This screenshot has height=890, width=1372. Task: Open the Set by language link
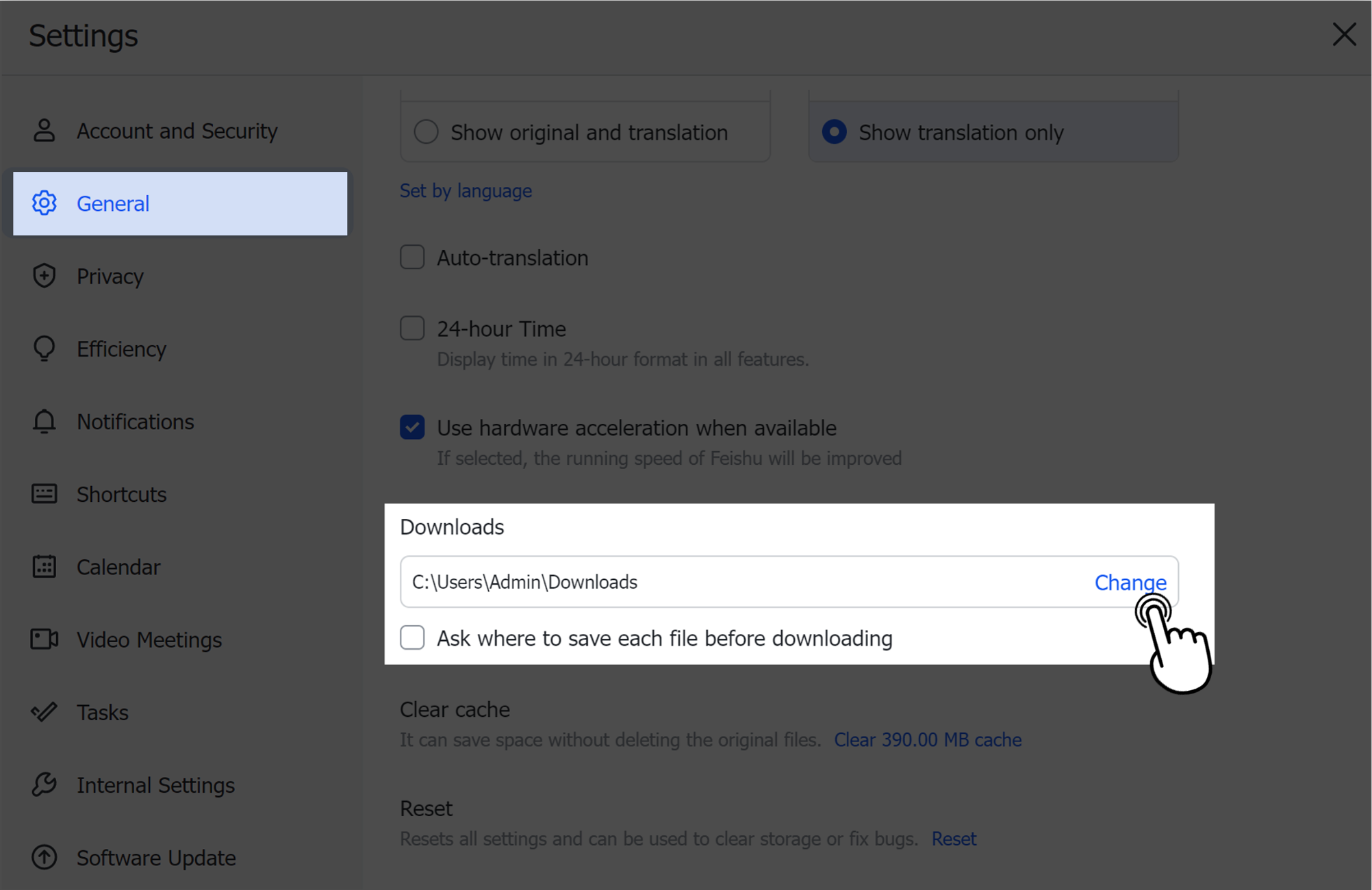coord(466,190)
